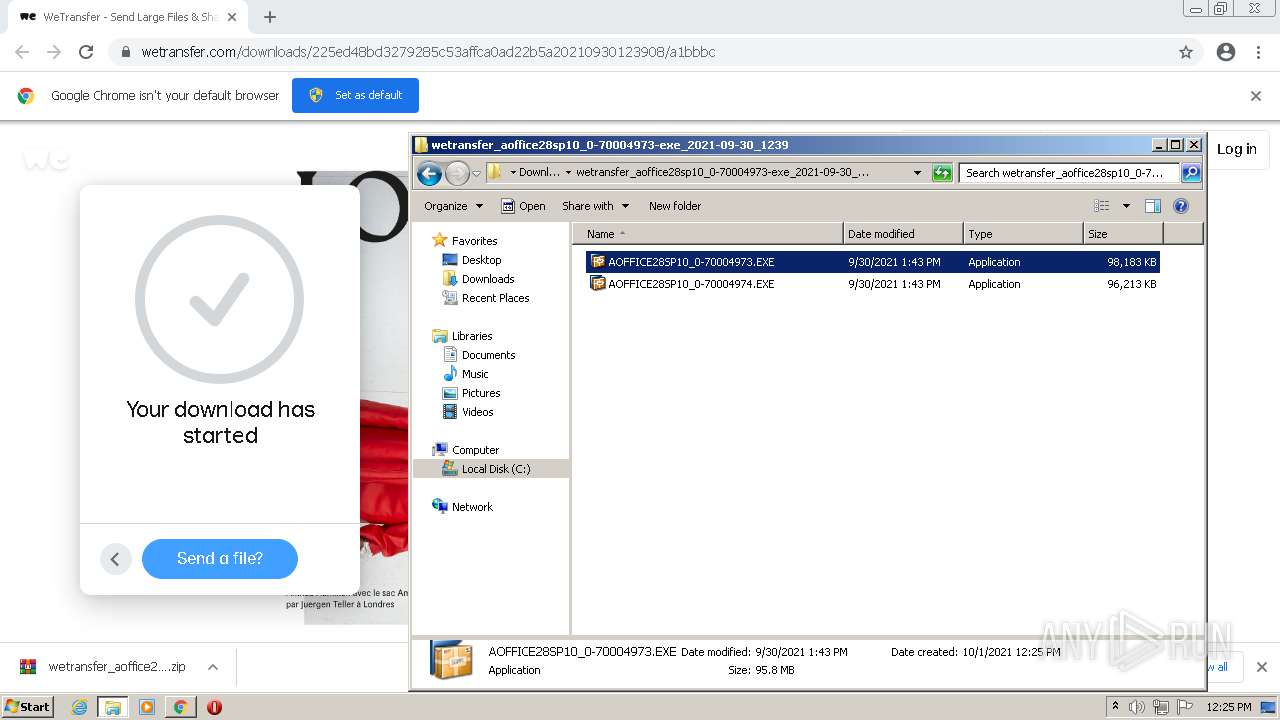Sort files by Name column

pyautogui.click(x=708, y=234)
